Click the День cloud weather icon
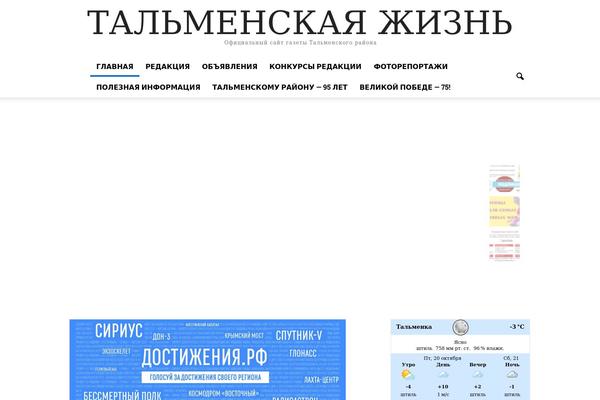The image size is (600, 400). coord(443,375)
